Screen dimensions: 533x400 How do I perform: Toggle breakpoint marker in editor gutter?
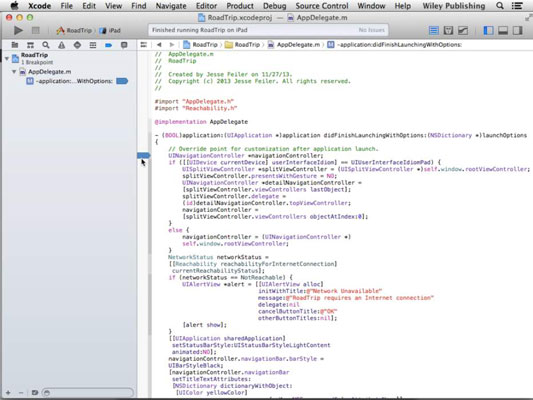pos(143,155)
